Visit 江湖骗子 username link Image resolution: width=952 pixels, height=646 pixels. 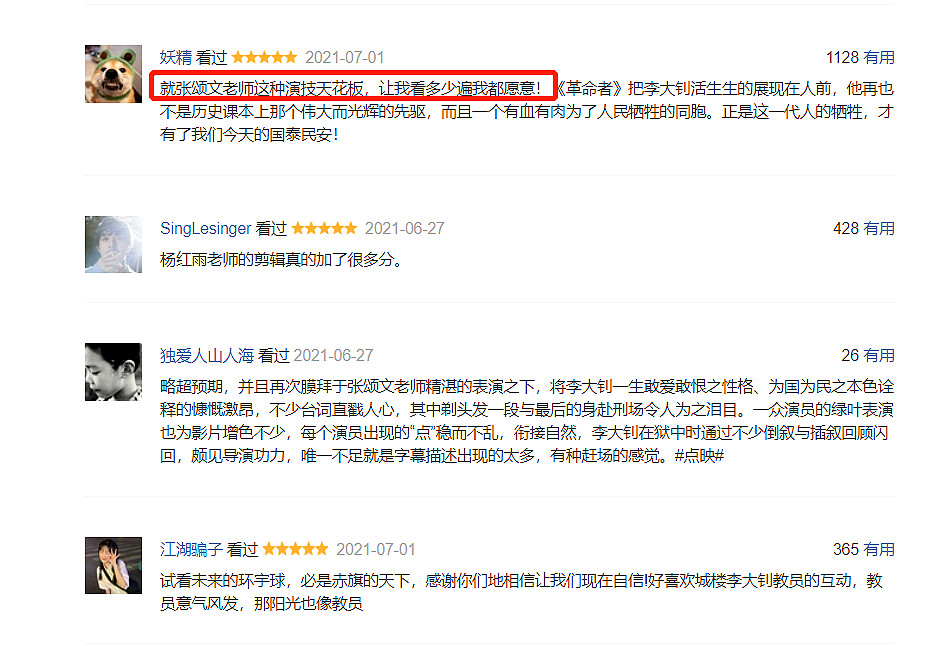click(191, 549)
